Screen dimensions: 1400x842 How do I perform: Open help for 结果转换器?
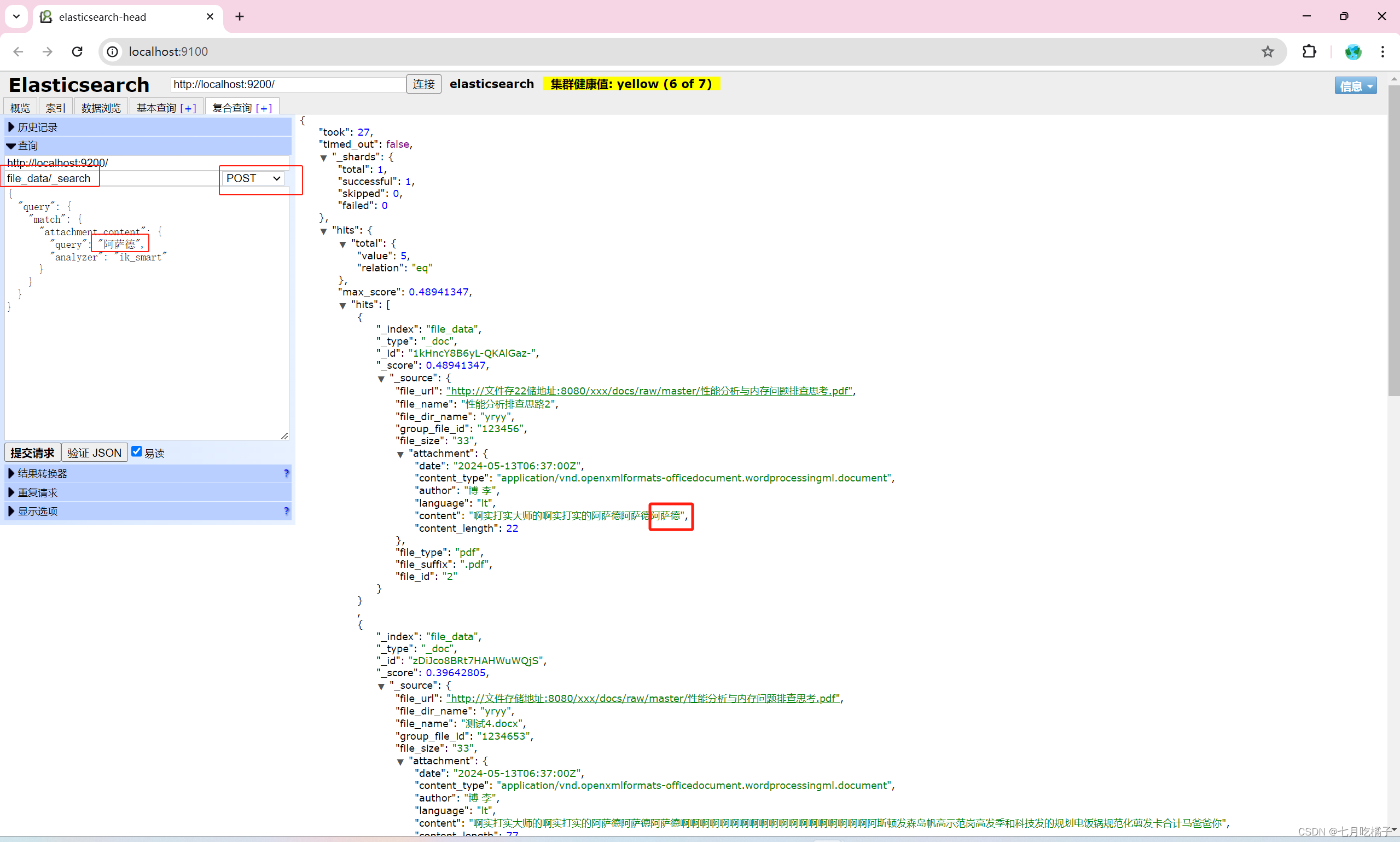286,473
